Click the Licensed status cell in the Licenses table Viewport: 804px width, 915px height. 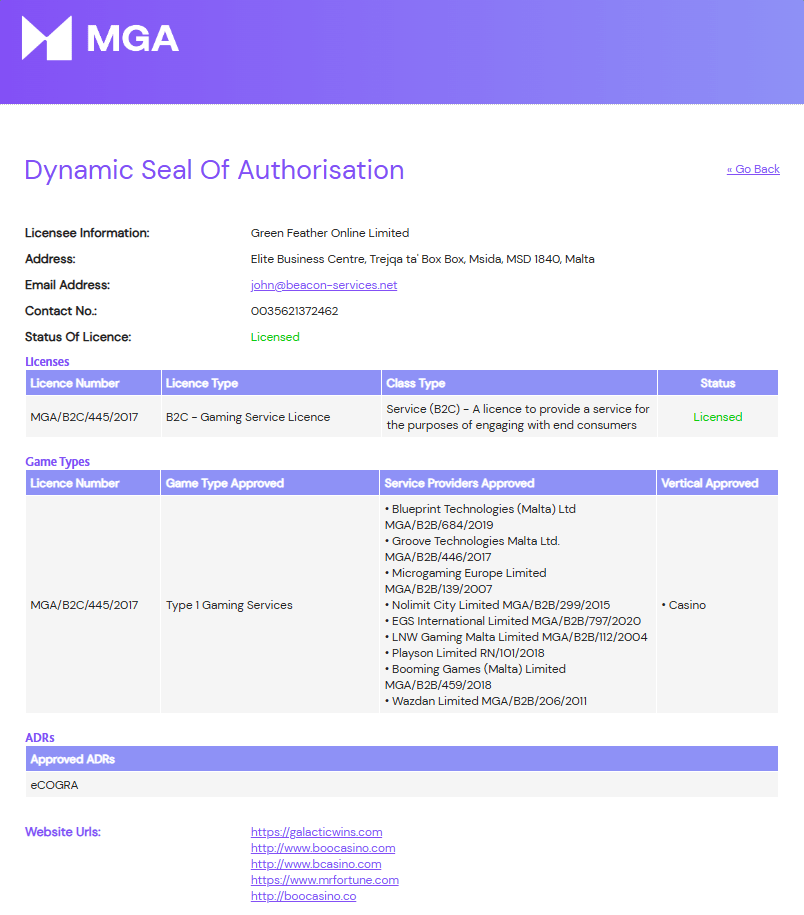point(718,417)
